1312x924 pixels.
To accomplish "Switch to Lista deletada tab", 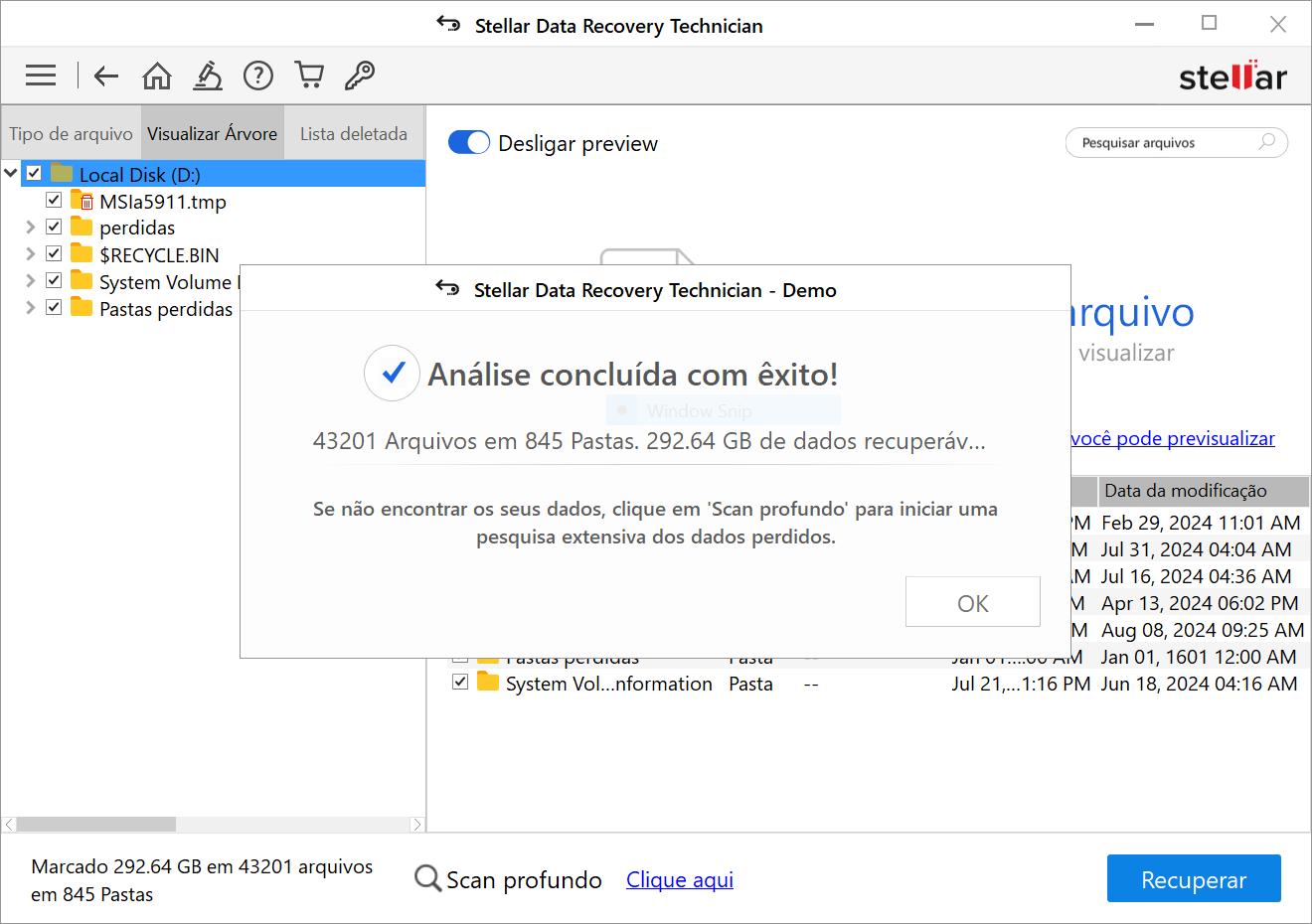I will pos(354,133).
